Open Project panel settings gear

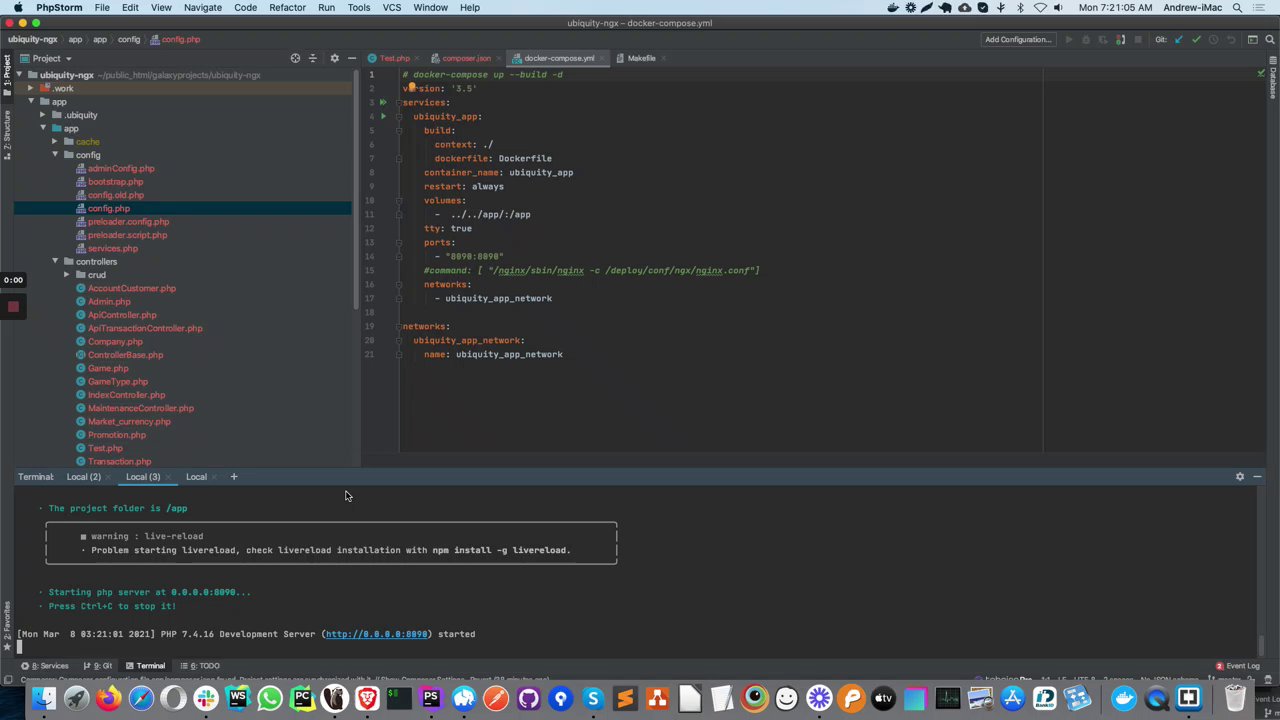coord(334,58)
